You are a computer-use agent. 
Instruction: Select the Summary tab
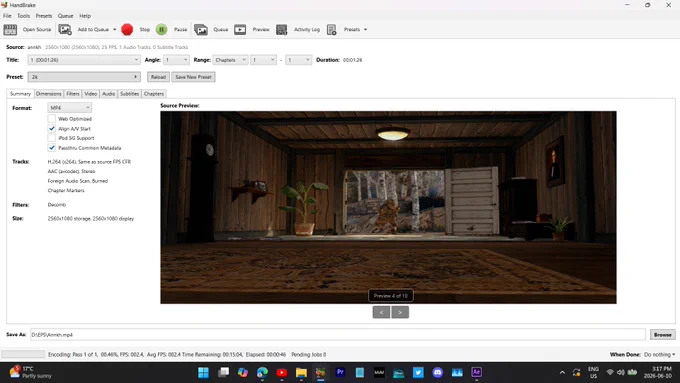coord(20,94)
